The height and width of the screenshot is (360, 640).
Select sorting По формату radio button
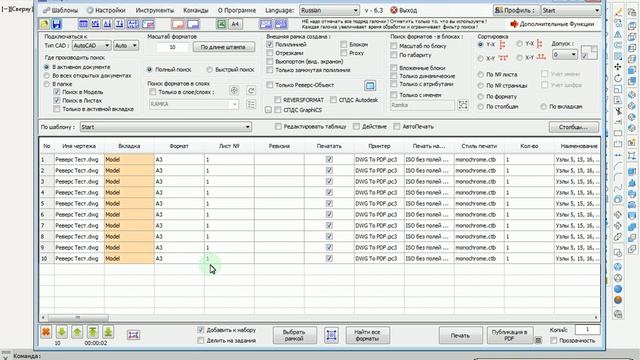480,97
